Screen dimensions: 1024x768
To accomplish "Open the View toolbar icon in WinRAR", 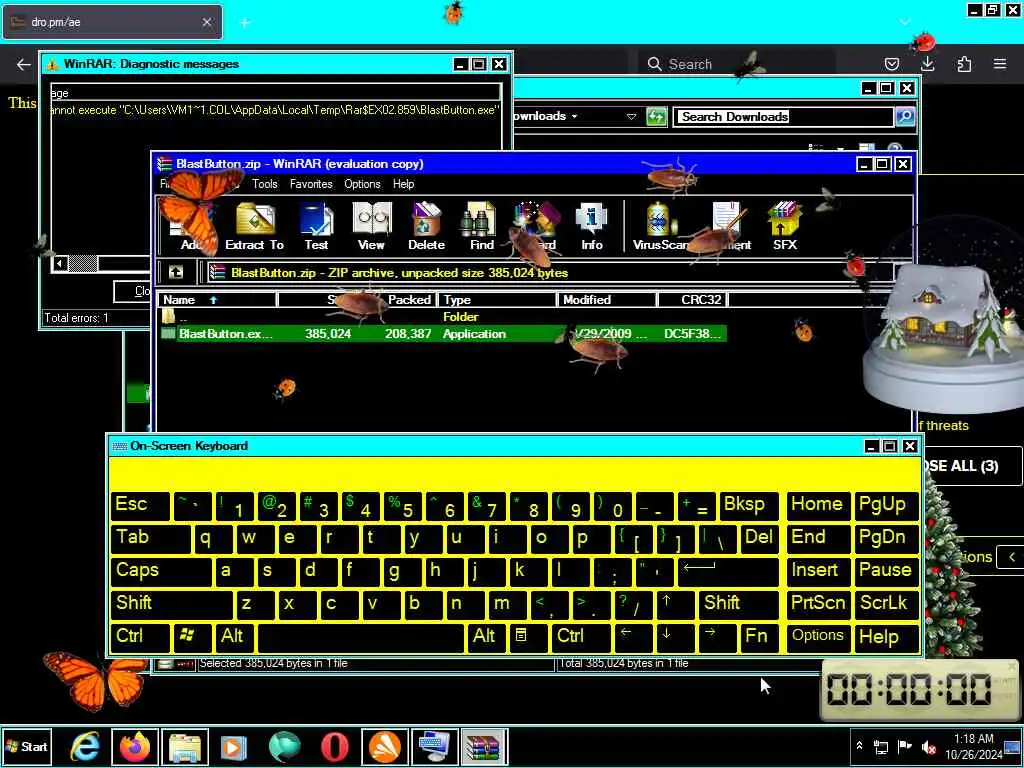I will tap(372, 226).
